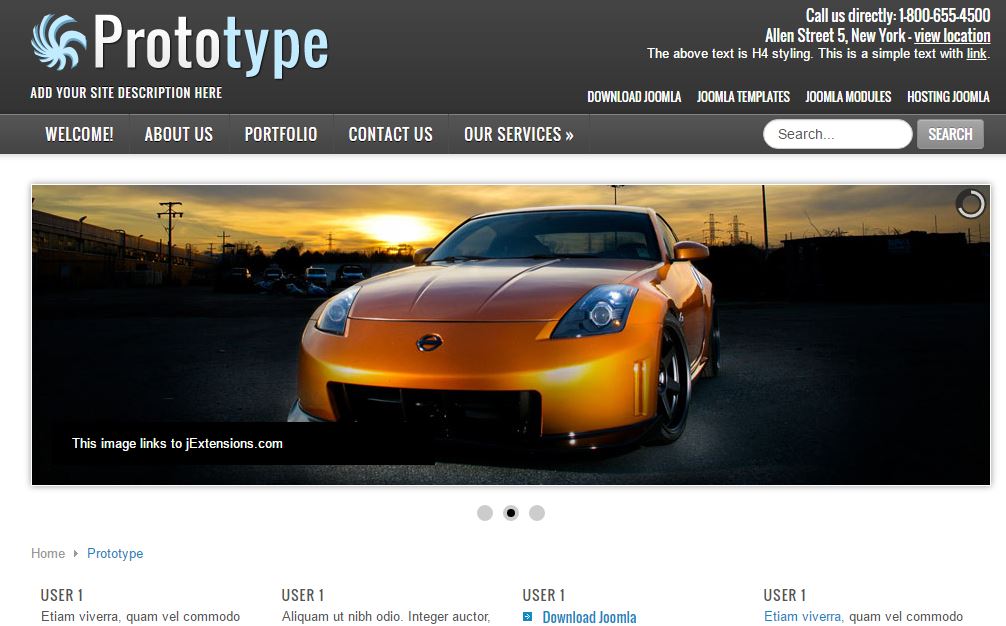Select the third slideshow dot

pos(537,513)
